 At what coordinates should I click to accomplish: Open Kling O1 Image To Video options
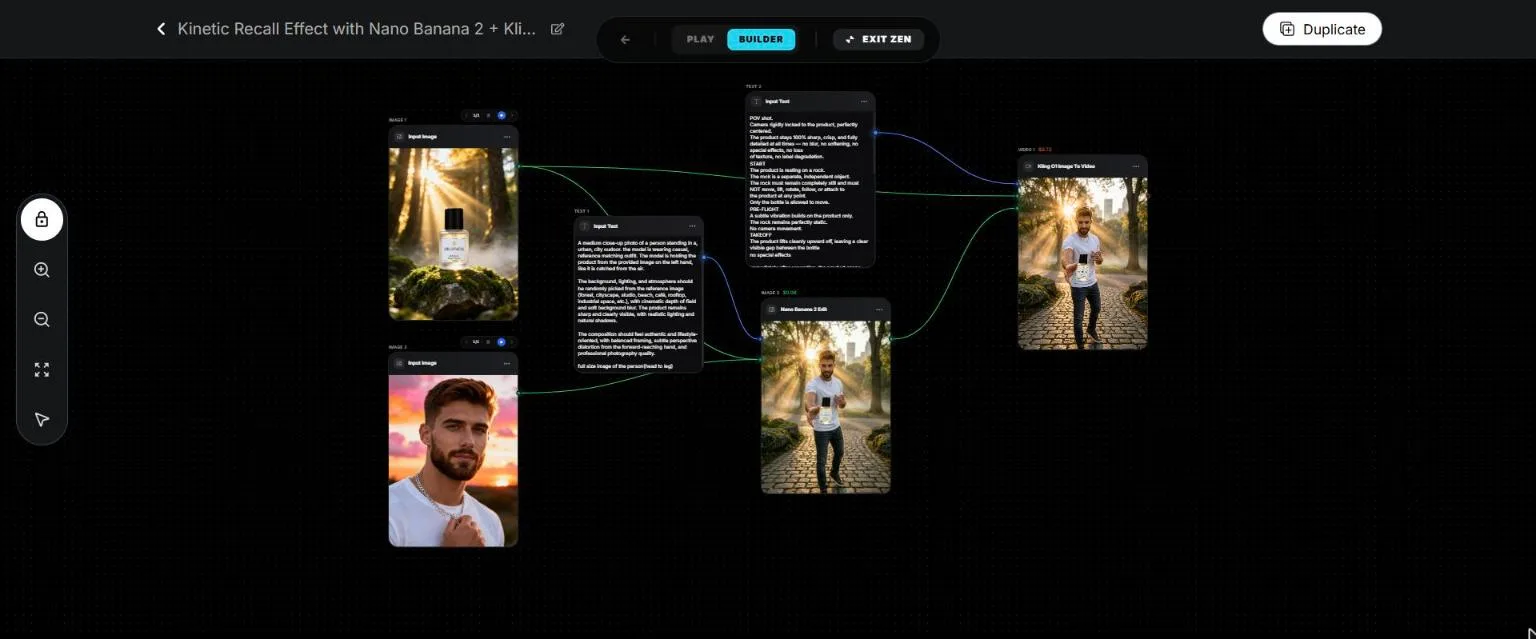[1136, 166]
